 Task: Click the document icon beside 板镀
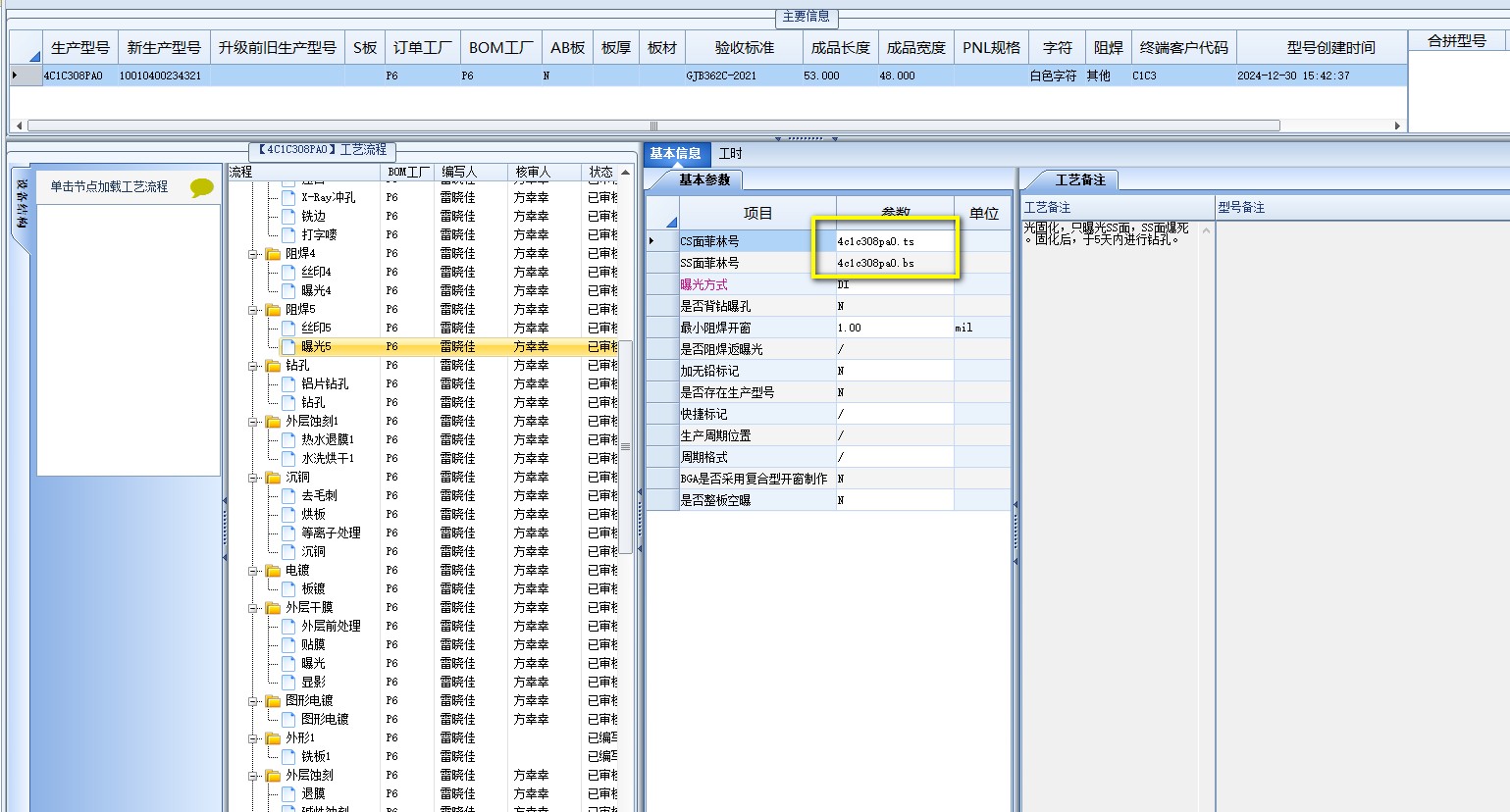tap(288, 589)
